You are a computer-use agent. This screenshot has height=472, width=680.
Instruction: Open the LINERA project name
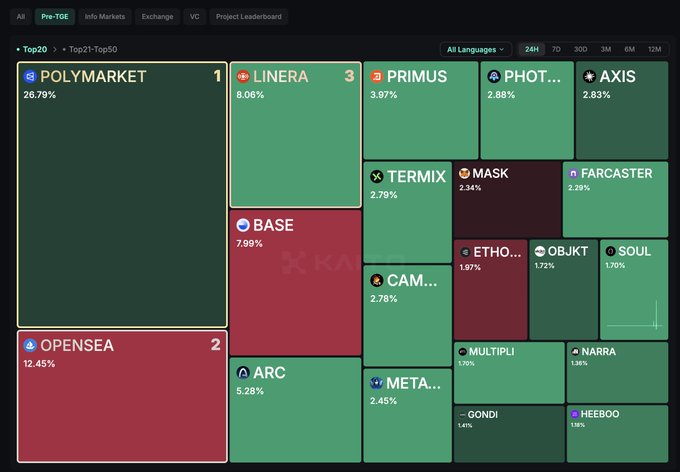(x=281, y=77)
